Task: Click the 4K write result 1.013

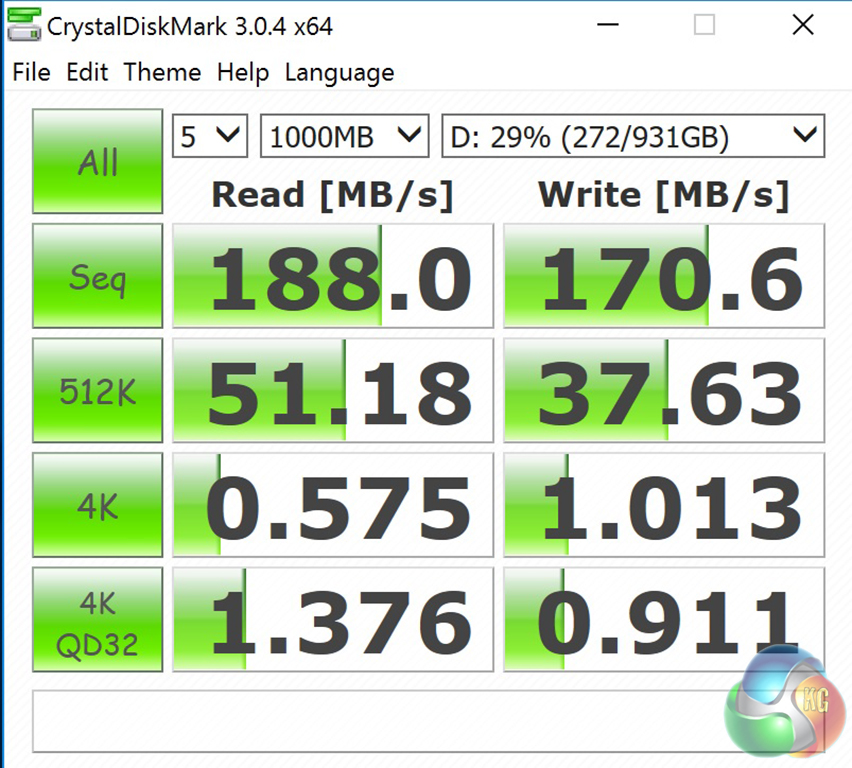Action: coord(664,505)
